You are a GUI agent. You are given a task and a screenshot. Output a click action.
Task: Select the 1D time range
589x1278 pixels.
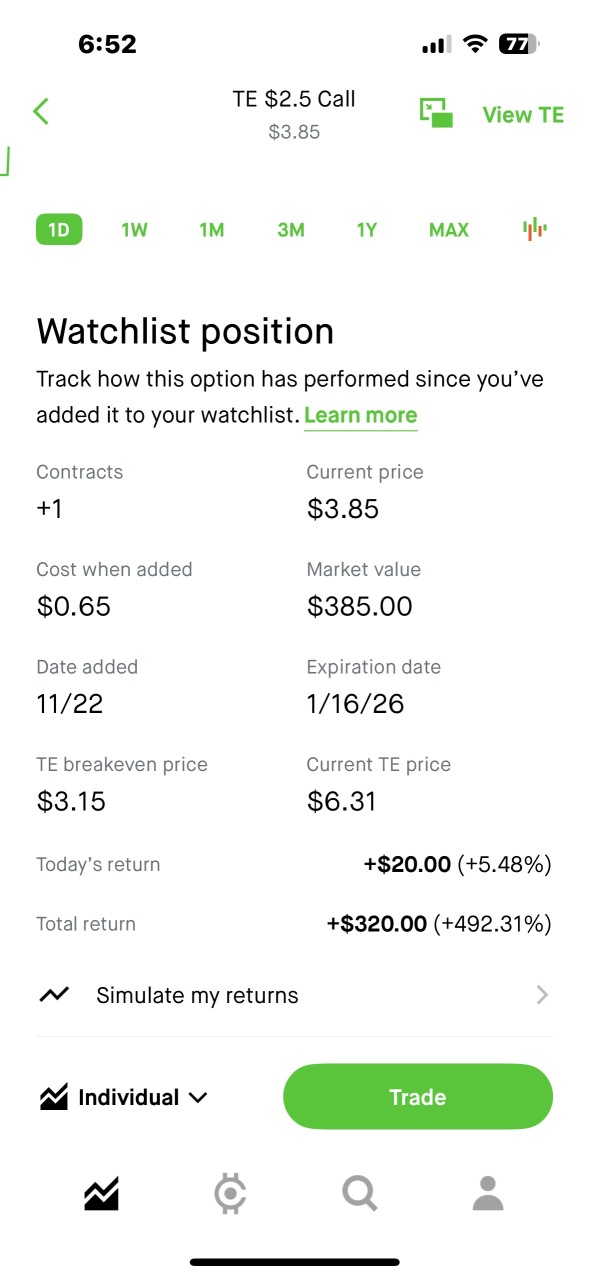[x=59, y=230]
